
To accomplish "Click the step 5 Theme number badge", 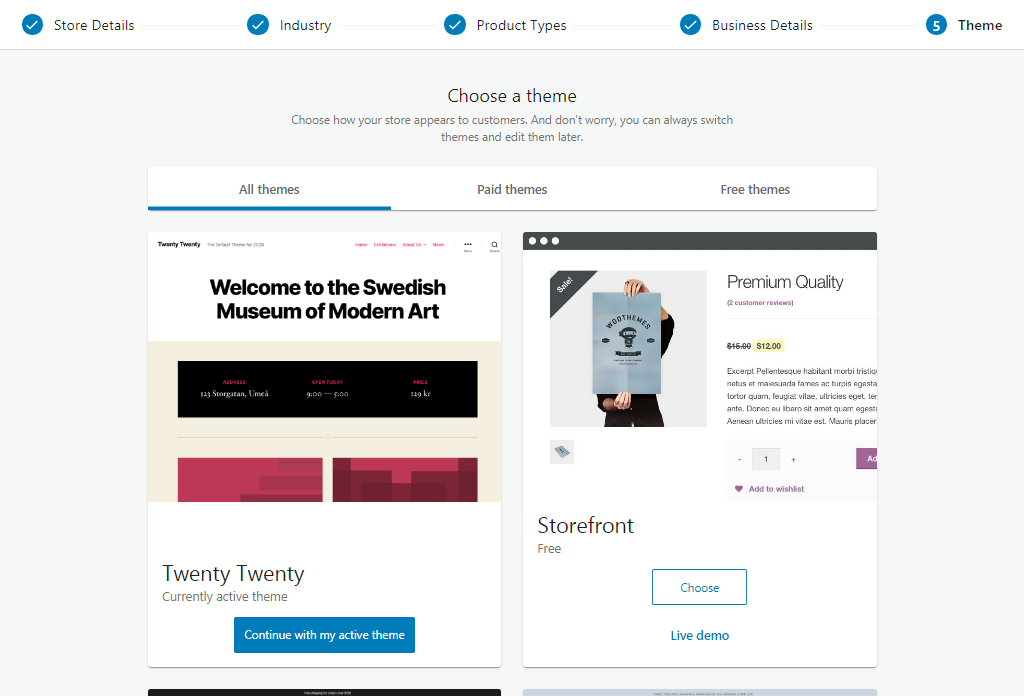I will (936, 25).
